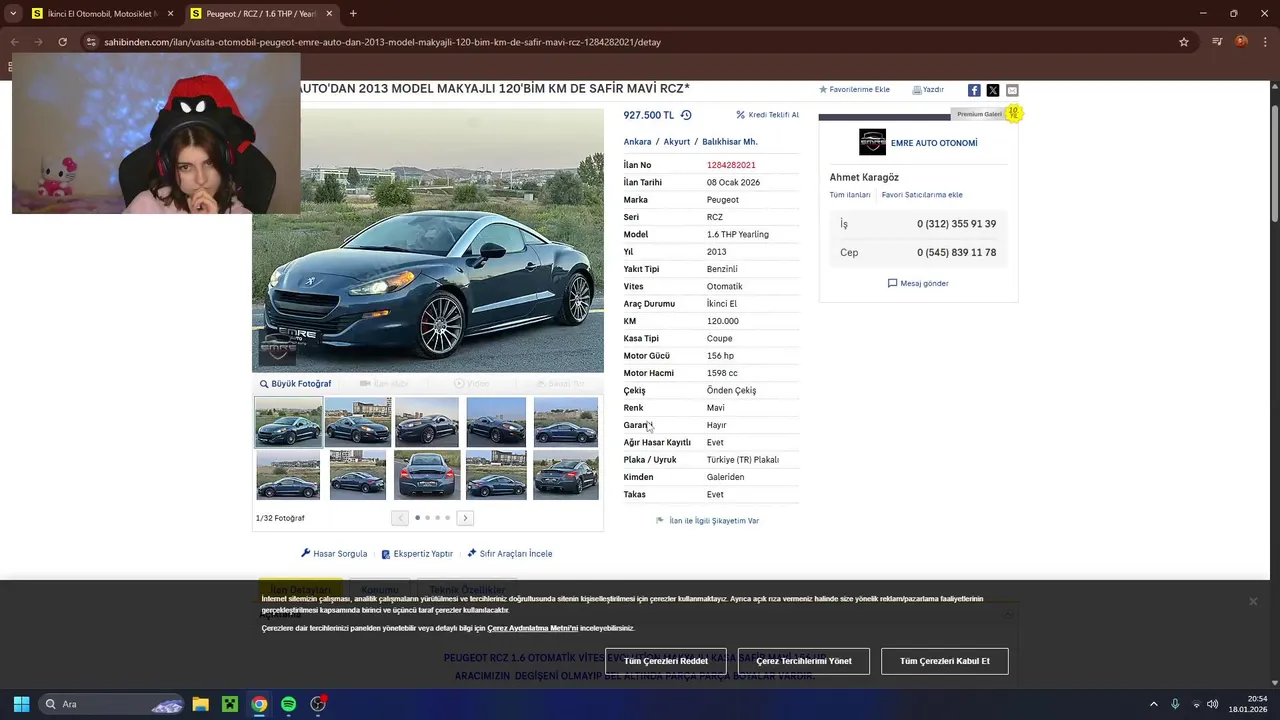Add listing via Favorilerime Ekle

coord(854,90)
